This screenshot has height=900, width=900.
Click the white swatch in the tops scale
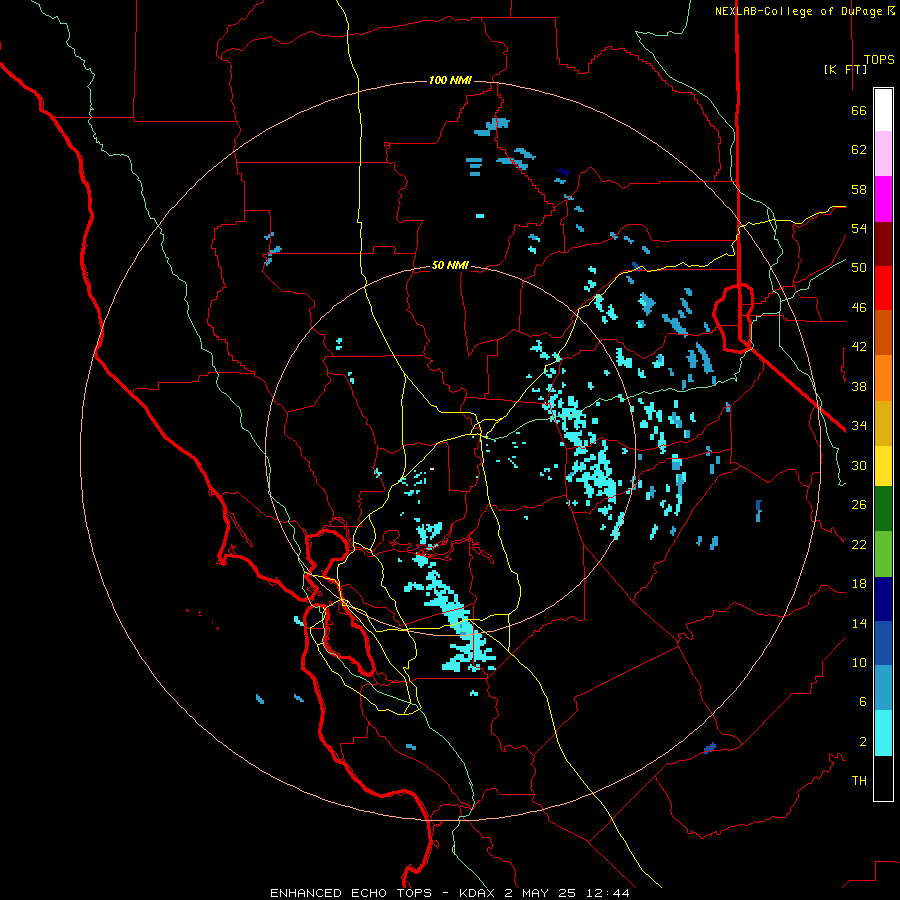(883, 110)
